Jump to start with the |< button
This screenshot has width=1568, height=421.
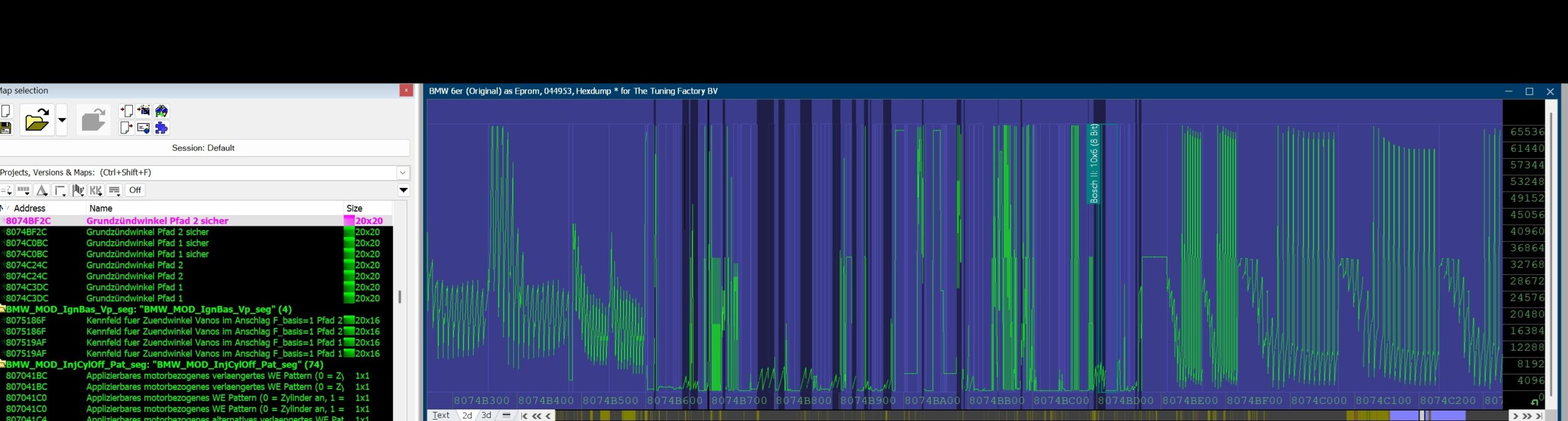pyautogui.click(x=524, y=415)
